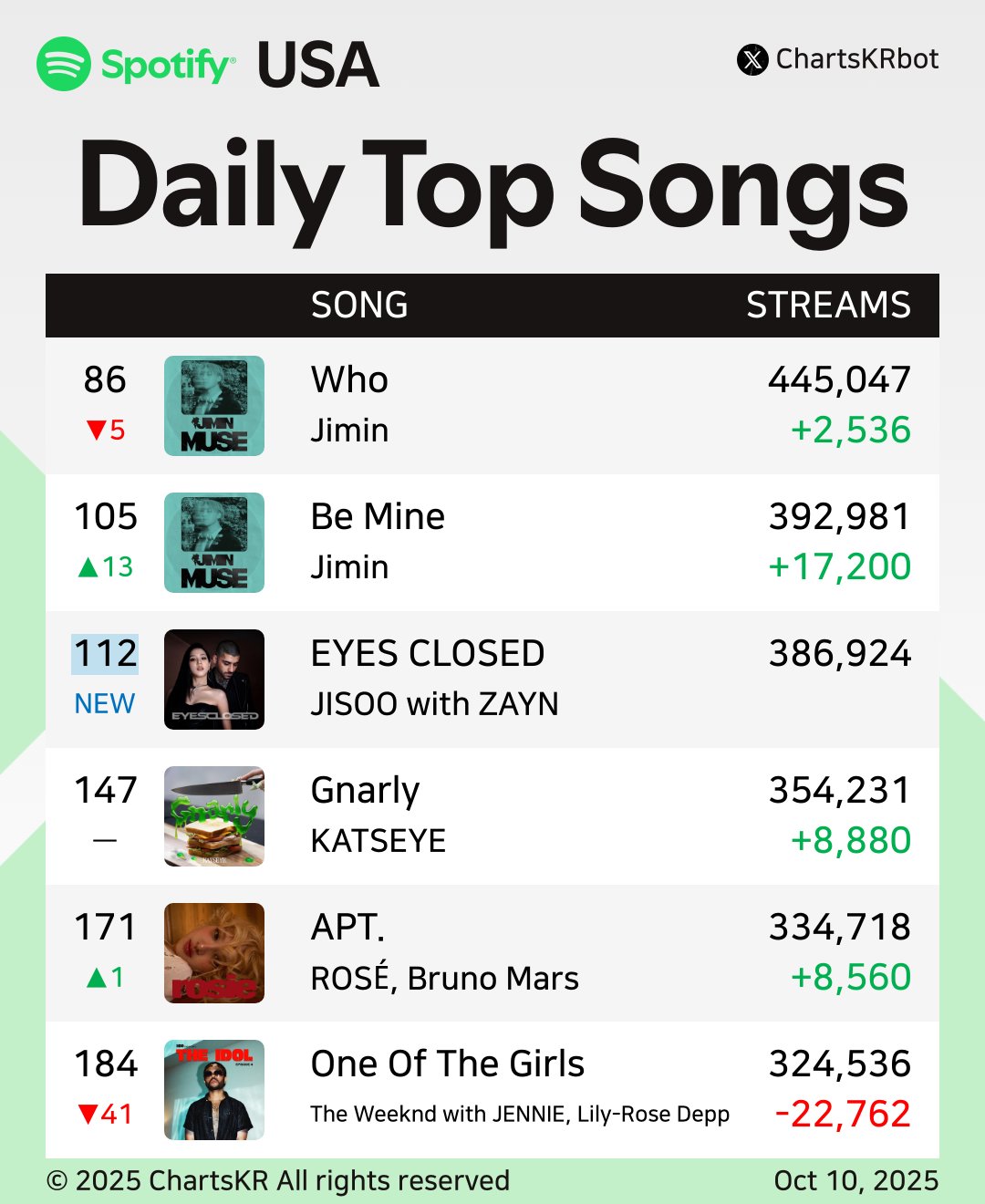Open the ChartsKRbot account name

click(856, 59)
